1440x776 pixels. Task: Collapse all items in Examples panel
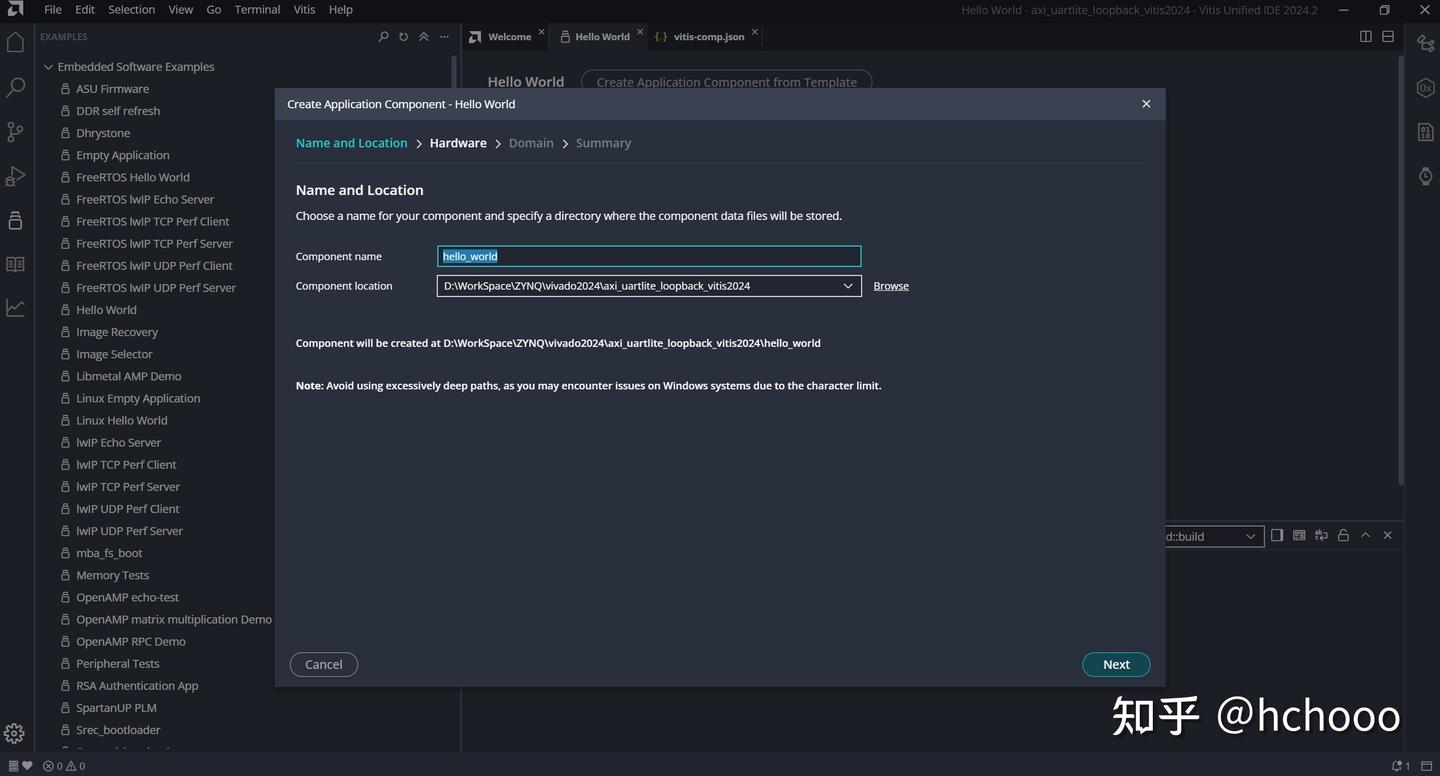click(x=424, y=37)
